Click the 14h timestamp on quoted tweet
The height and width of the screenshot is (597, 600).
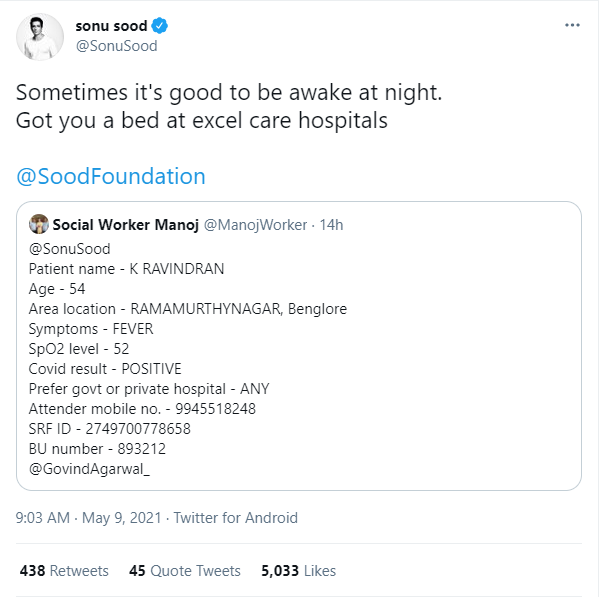[330, 224]
